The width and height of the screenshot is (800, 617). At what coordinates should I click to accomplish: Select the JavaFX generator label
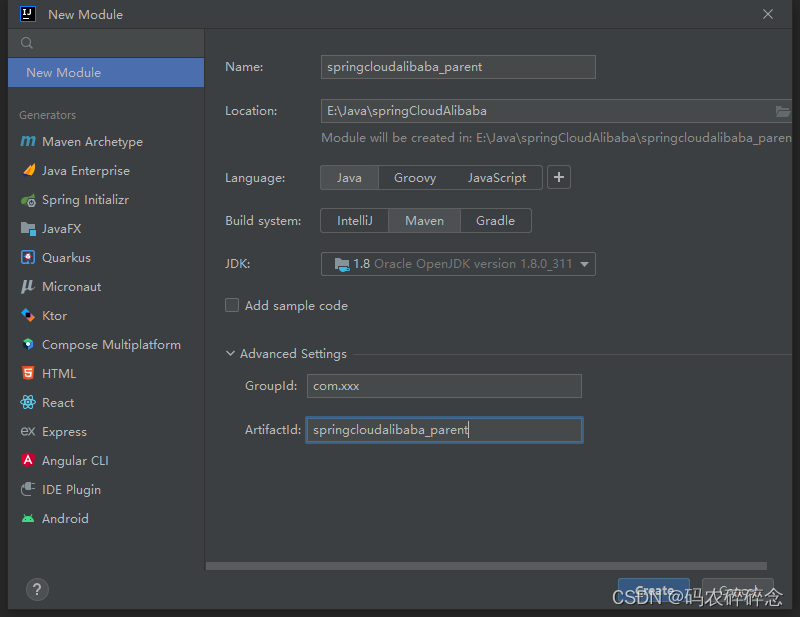point(61,229)
